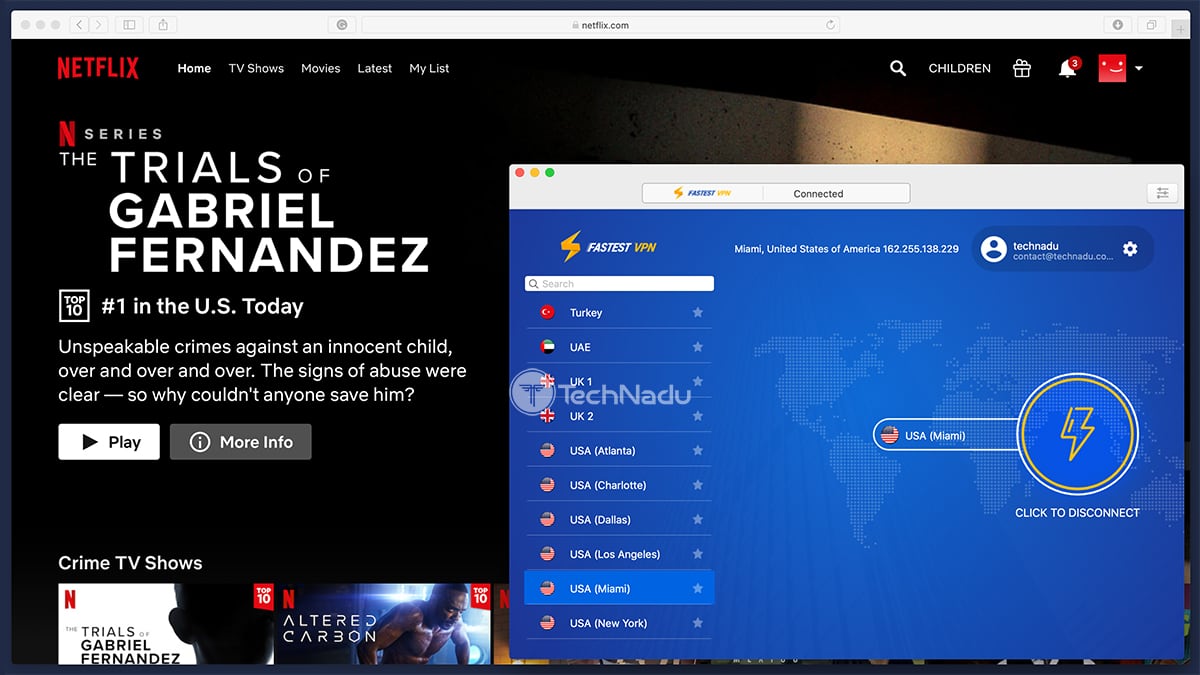
Task: Click the FastestVPN logo in panel
Action: coord(609,247)
